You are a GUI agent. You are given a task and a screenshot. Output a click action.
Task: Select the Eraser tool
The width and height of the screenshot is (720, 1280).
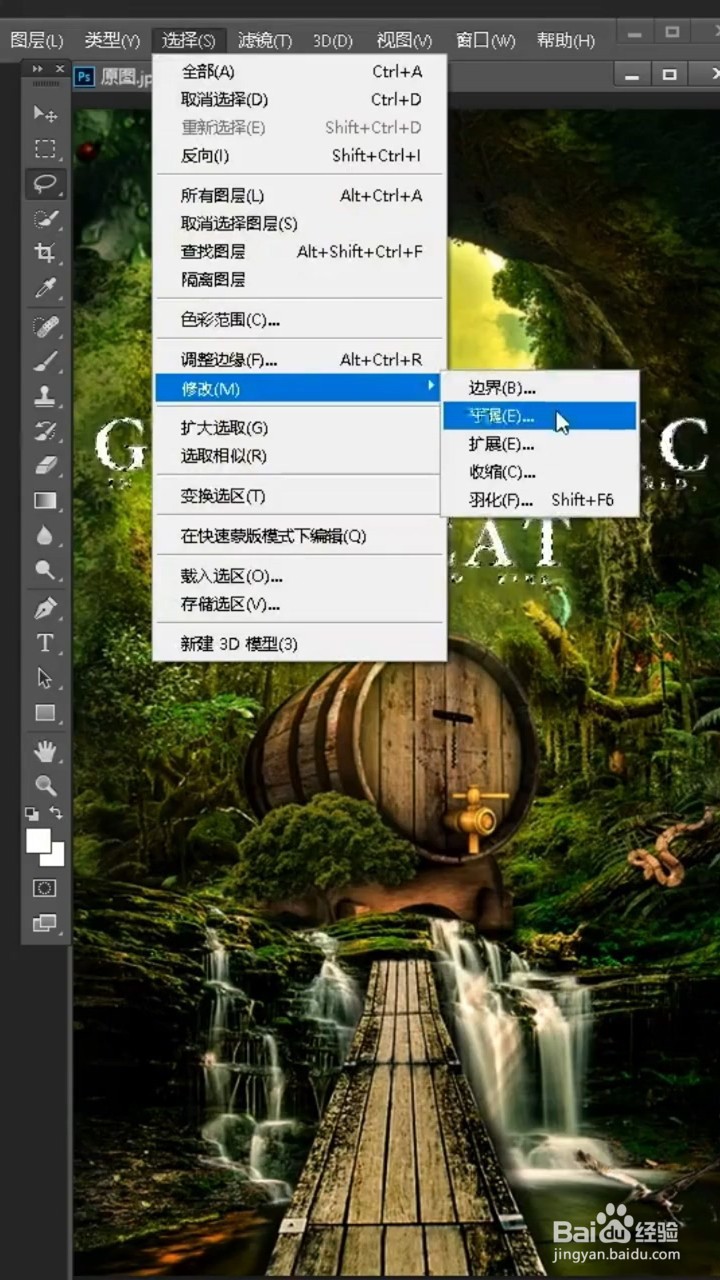click(x=45, y=466)
